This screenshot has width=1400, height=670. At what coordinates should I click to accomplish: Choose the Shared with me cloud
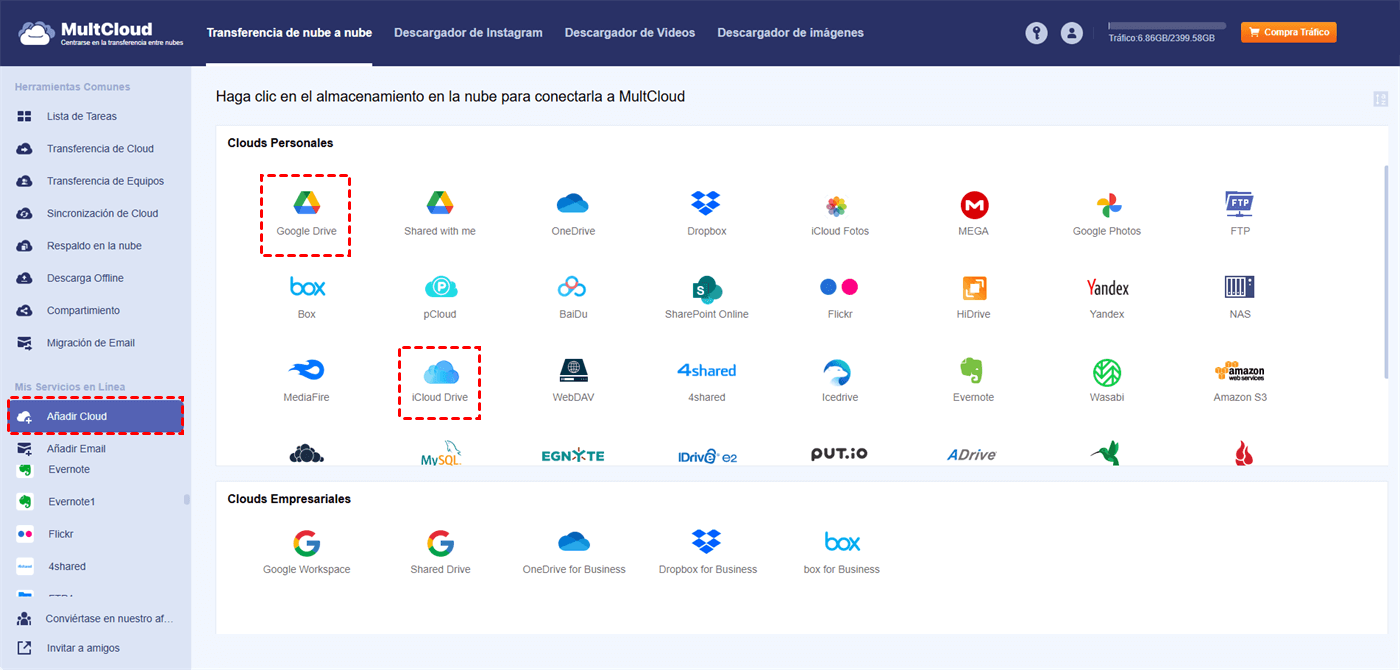tap(440, 204)
